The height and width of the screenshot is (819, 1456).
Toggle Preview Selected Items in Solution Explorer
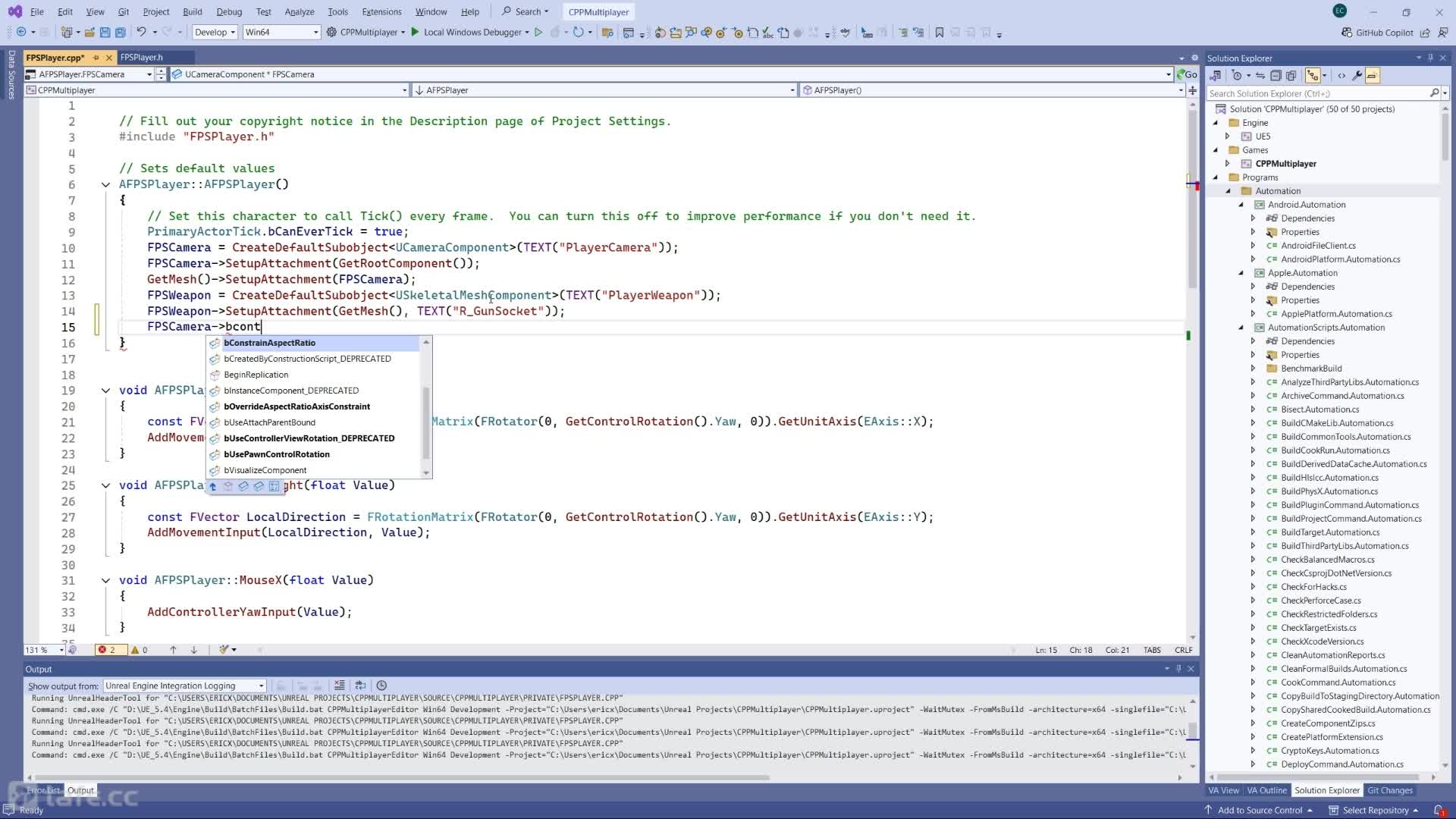click(x=1373, y=76)
